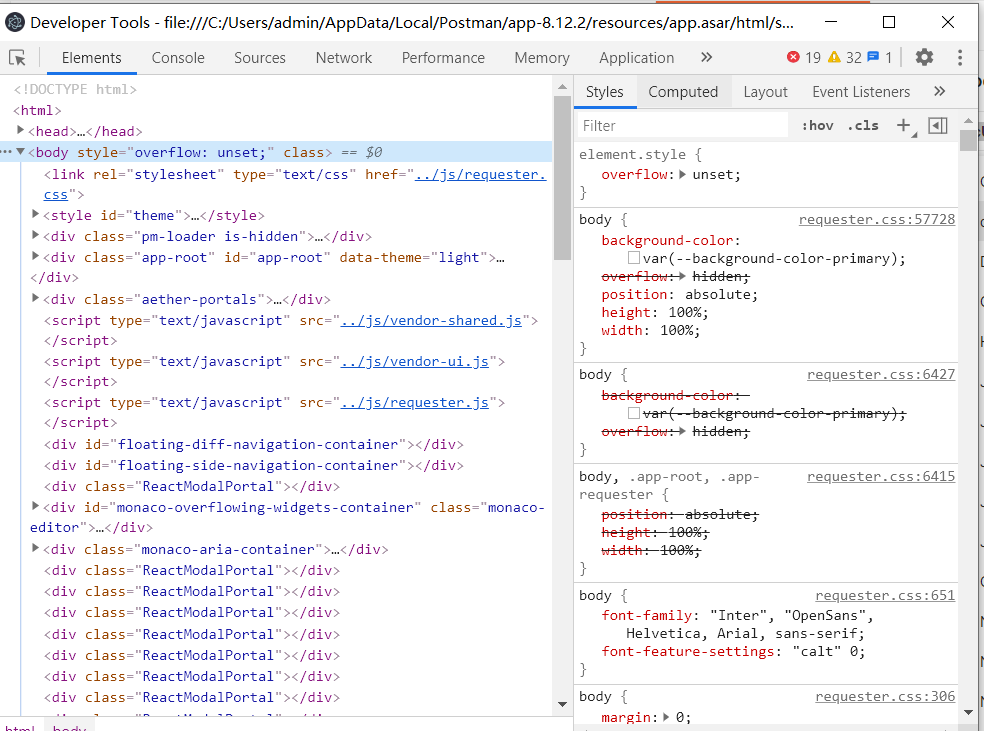
Task: Switch to the Console tab
Action: [x=178, y=58]
